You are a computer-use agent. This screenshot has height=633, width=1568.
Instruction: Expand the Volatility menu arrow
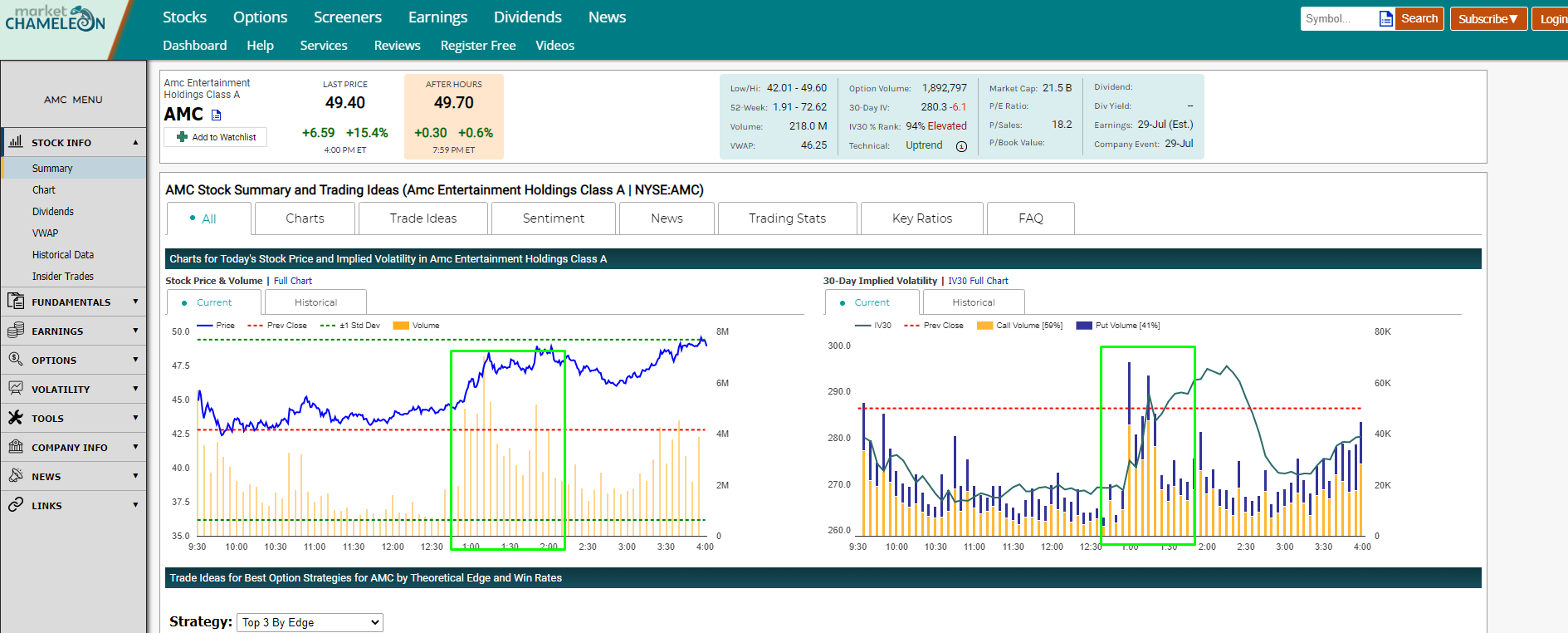pyautogui.click(x=135, y=389)
